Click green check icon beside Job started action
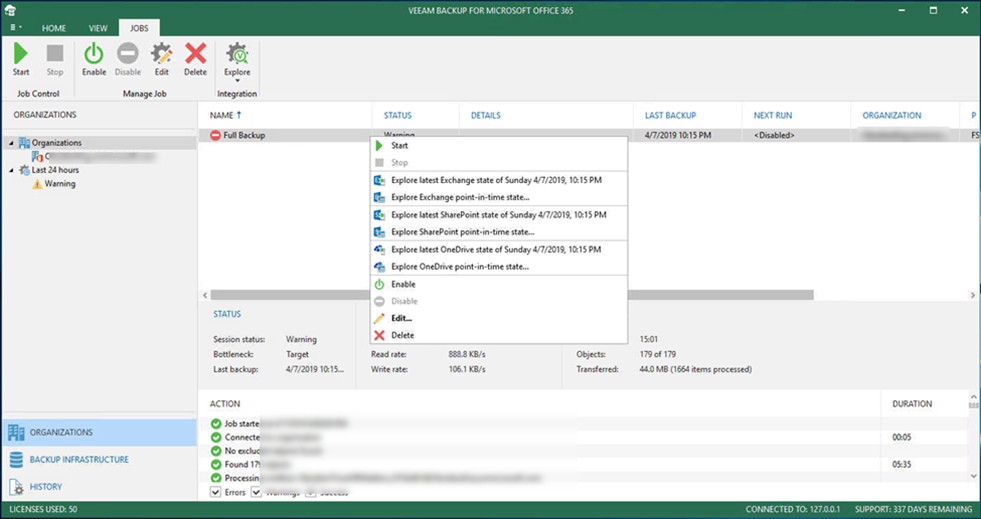Viewport: 981px width, 519px height. 216,423
